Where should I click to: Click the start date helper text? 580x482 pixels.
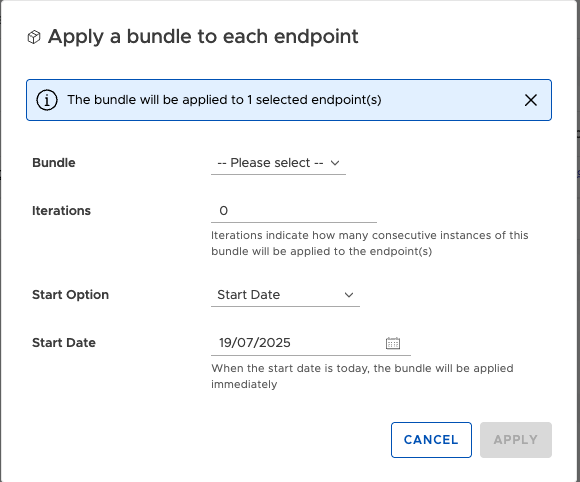[362, 376]
